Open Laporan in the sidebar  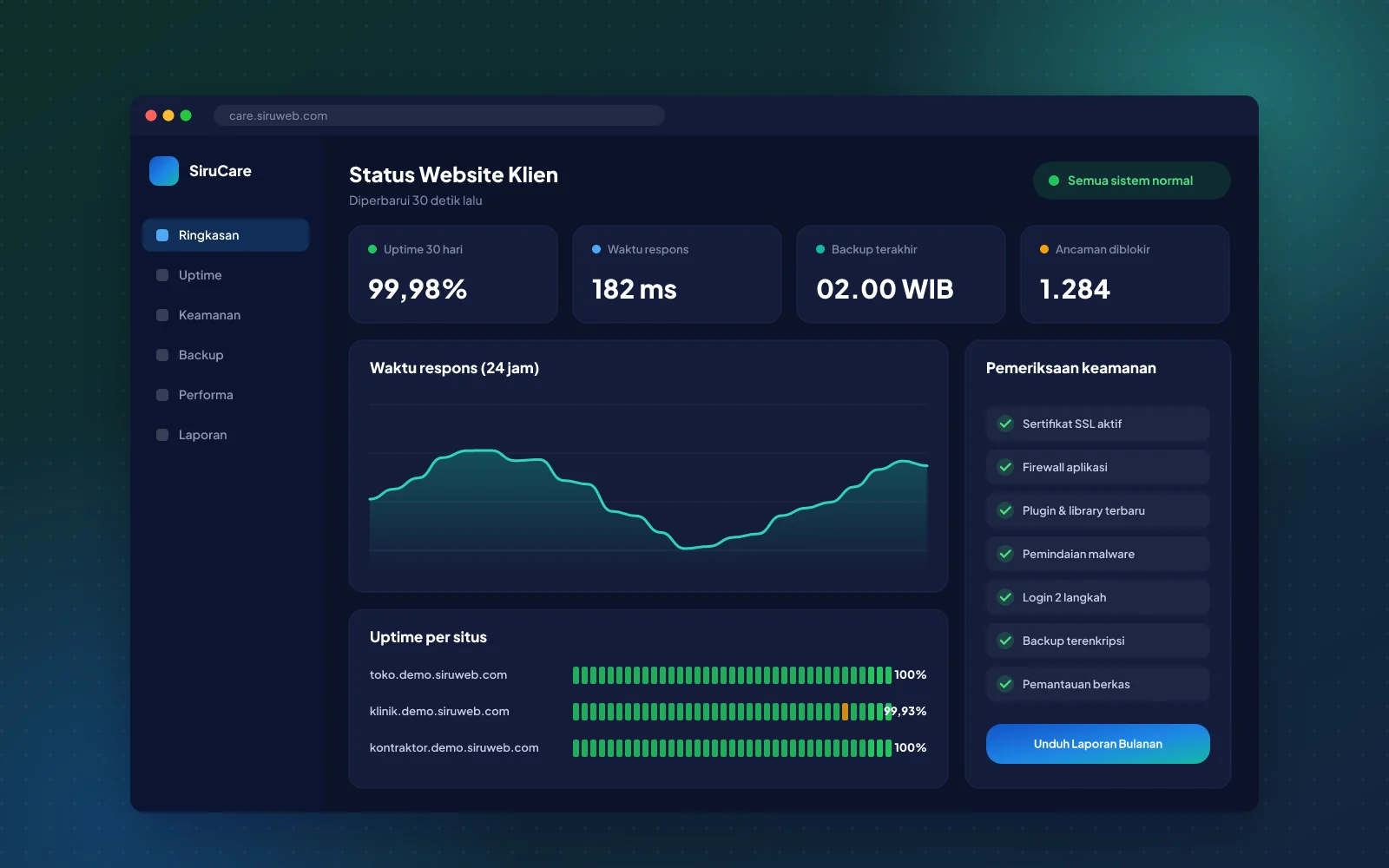[226, 435]
